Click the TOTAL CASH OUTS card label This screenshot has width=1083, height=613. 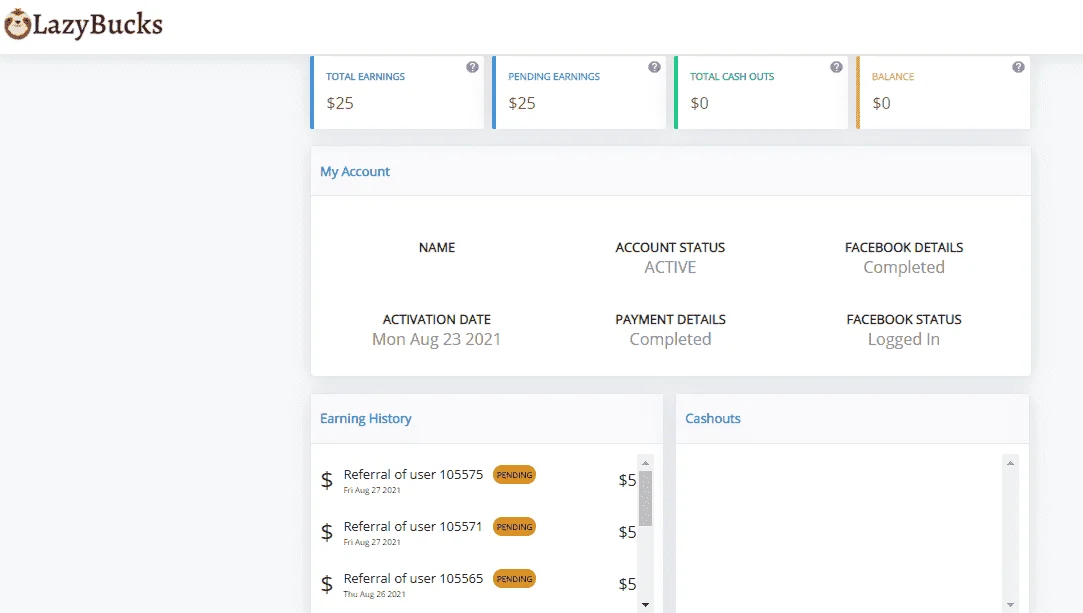pos(732,77)
